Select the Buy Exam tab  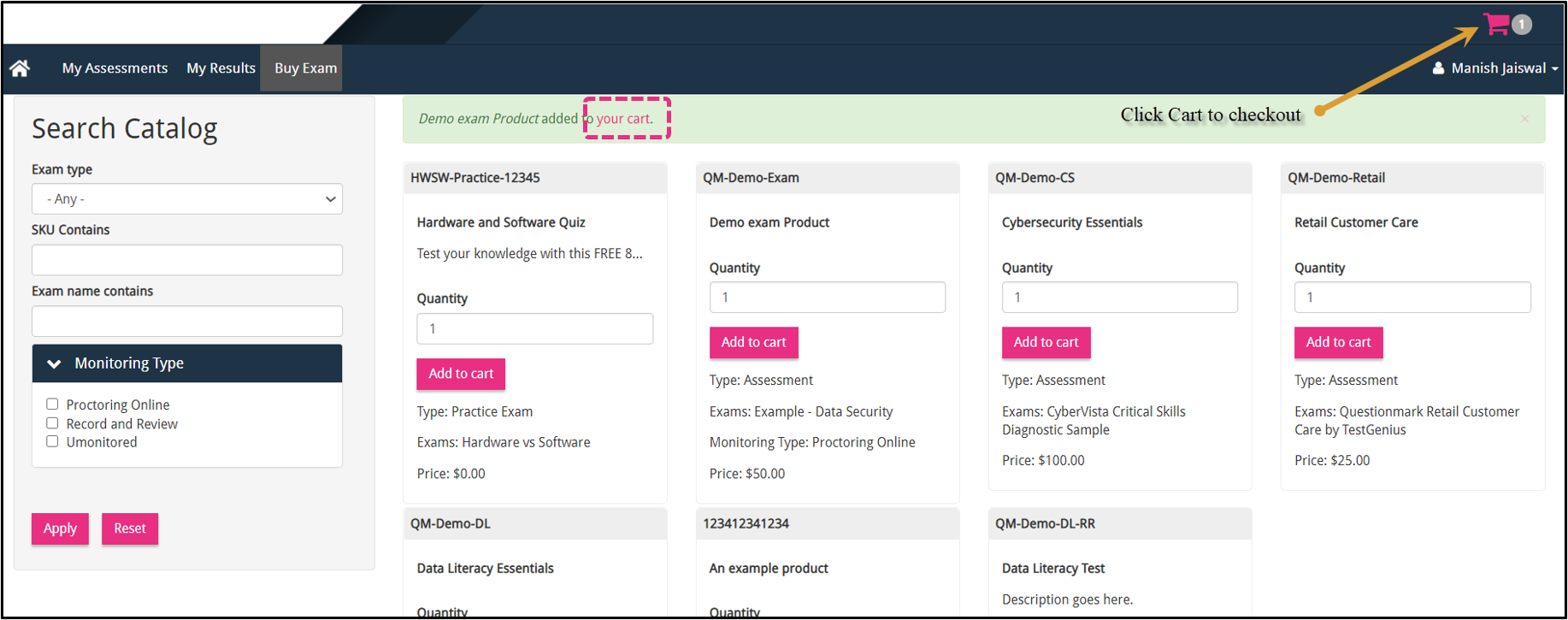pyautogui.click(x=305, y=68)
